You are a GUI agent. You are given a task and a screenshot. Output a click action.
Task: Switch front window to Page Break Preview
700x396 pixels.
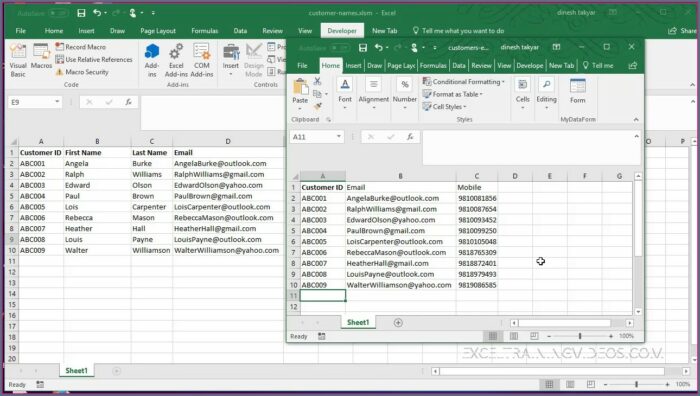[x=534, y=336]
